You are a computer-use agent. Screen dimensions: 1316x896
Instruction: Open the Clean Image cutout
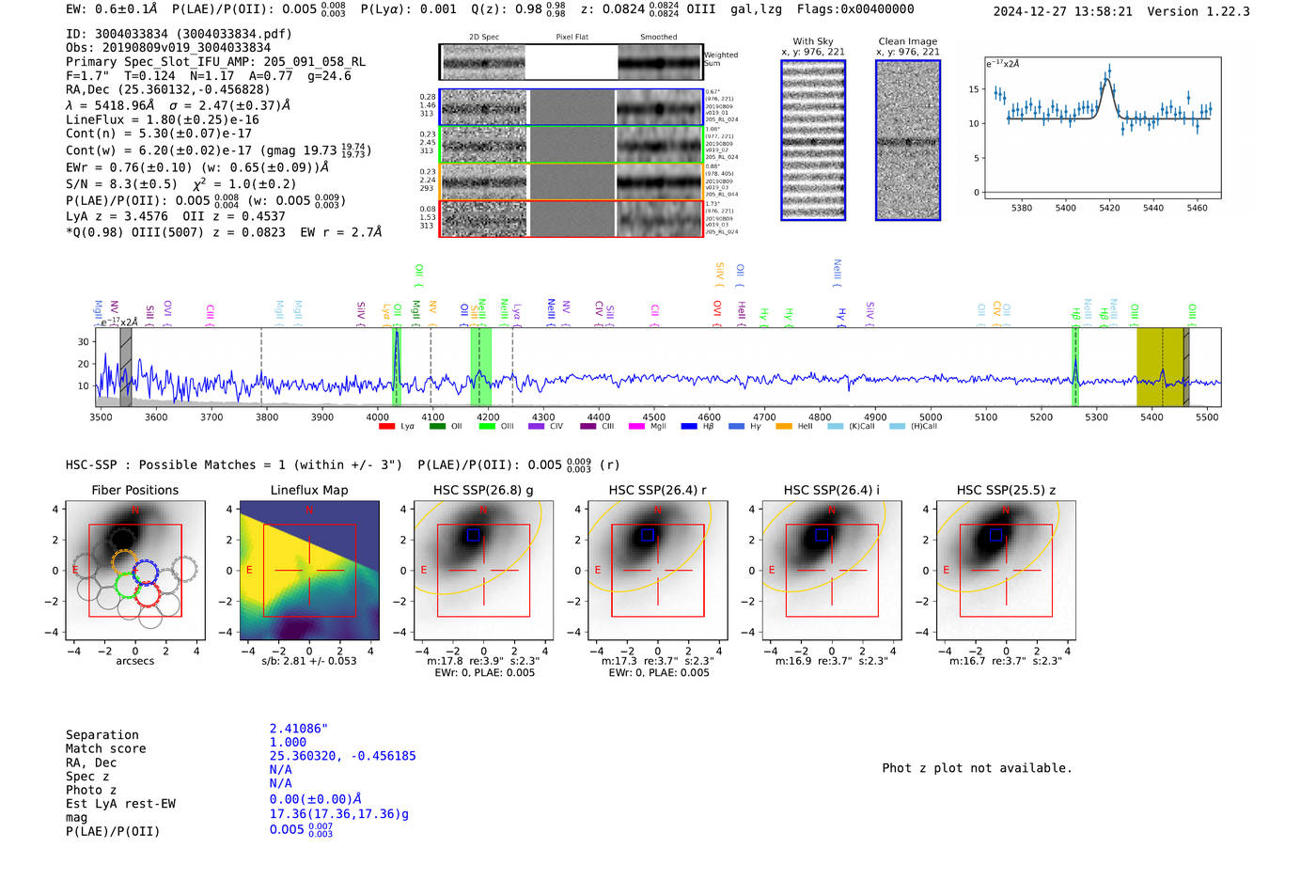click(x=908, y=140)
